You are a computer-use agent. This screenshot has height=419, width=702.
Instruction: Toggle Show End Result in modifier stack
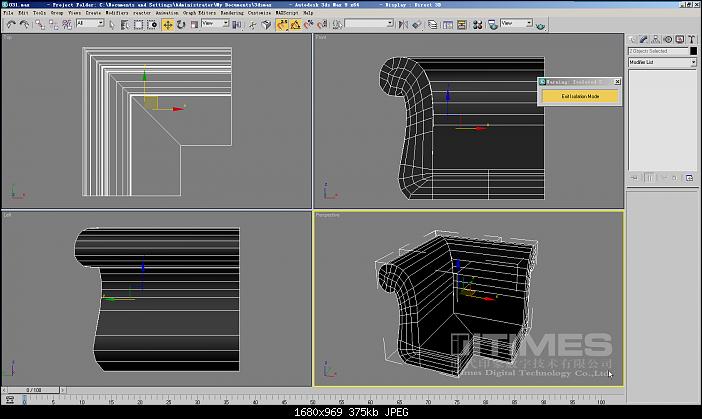pos(649,178)
